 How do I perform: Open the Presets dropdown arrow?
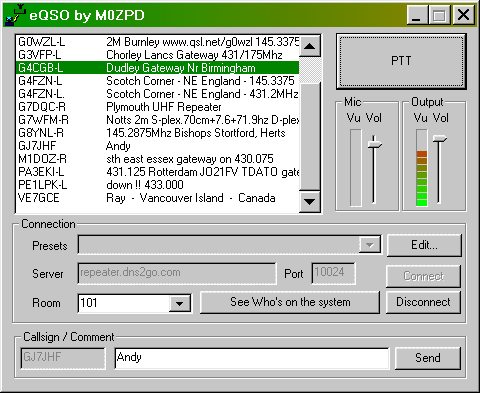[369, 245]
